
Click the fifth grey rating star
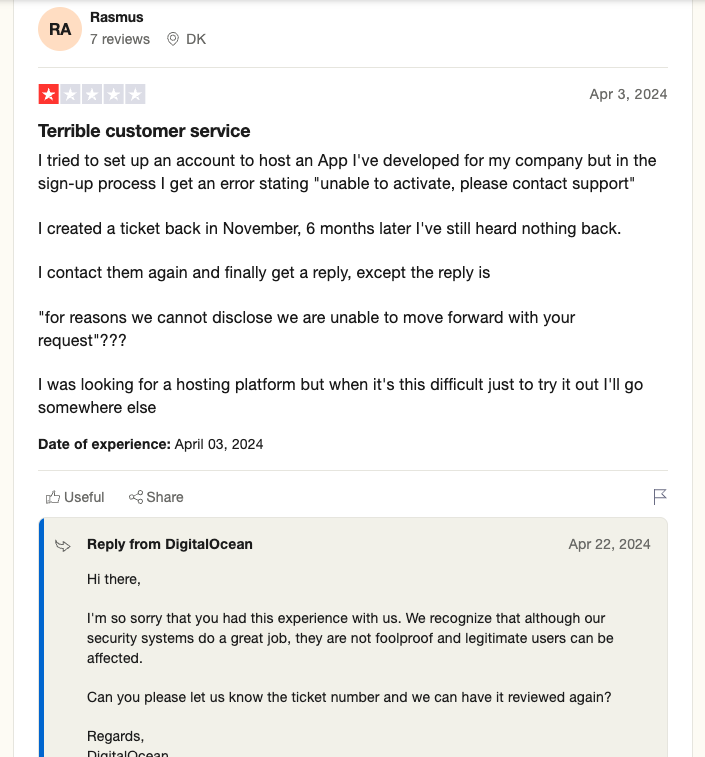click(136, 95)
